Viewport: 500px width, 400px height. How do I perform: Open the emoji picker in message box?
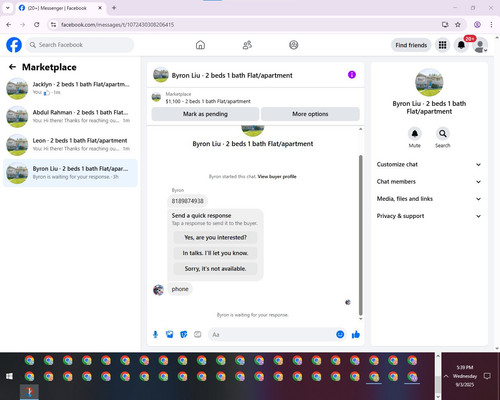340,334
